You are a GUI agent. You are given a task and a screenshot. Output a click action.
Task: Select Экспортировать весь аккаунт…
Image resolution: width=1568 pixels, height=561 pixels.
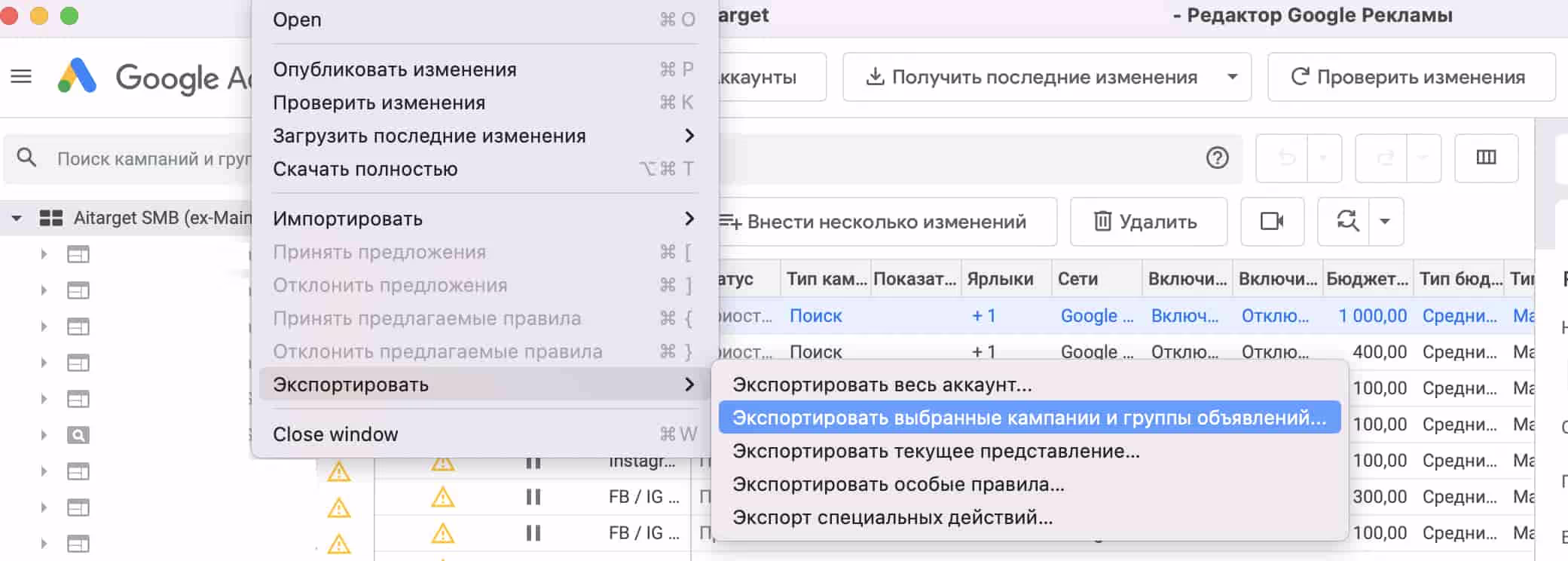[1029, 385]
